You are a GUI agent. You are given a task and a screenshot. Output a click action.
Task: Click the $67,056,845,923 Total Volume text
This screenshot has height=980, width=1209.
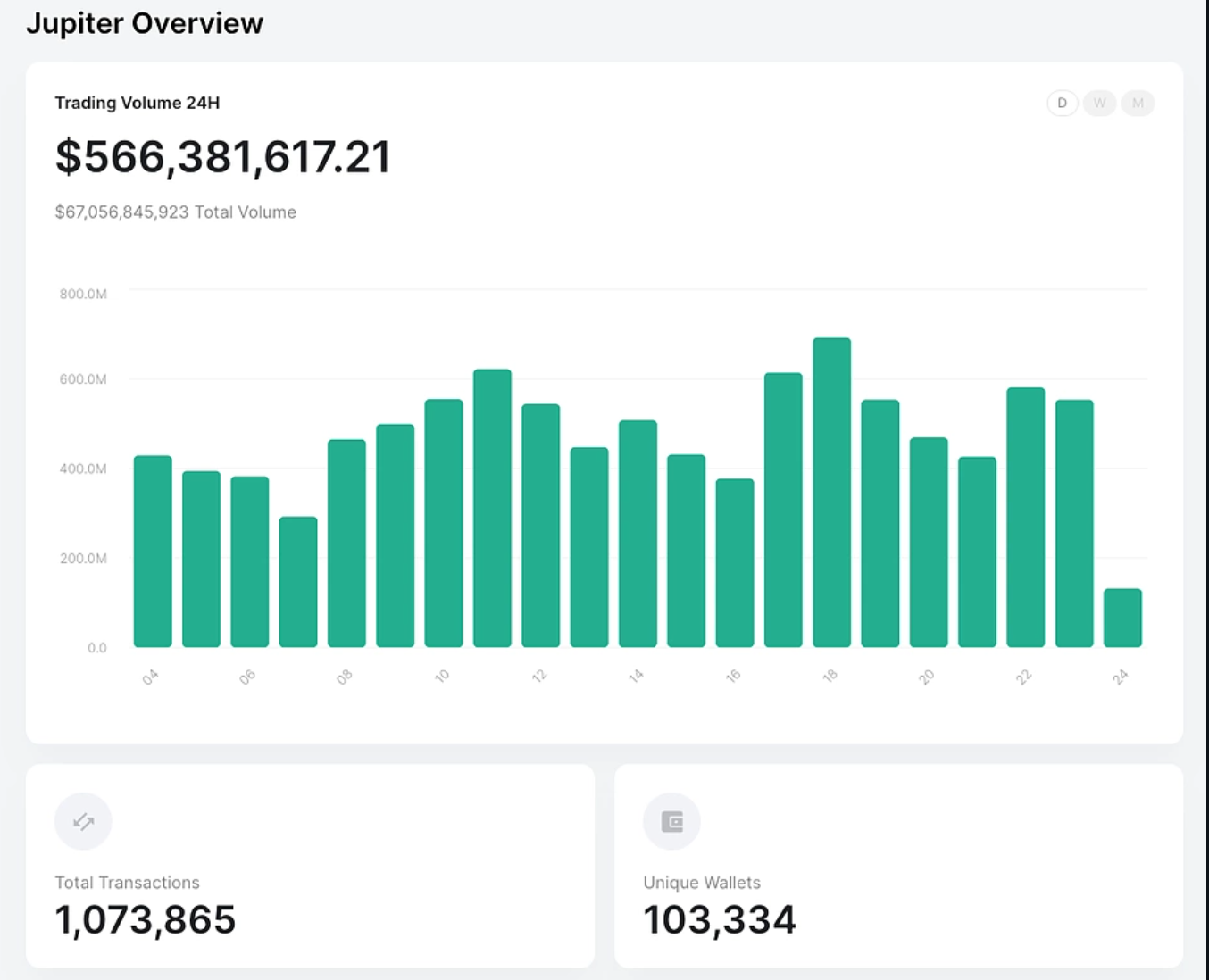coord(175,212)
